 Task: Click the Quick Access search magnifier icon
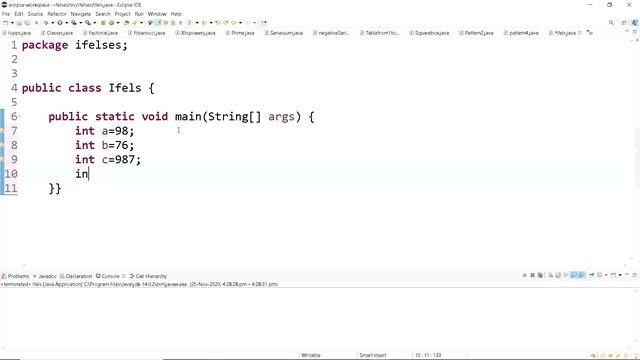point(611,23)
